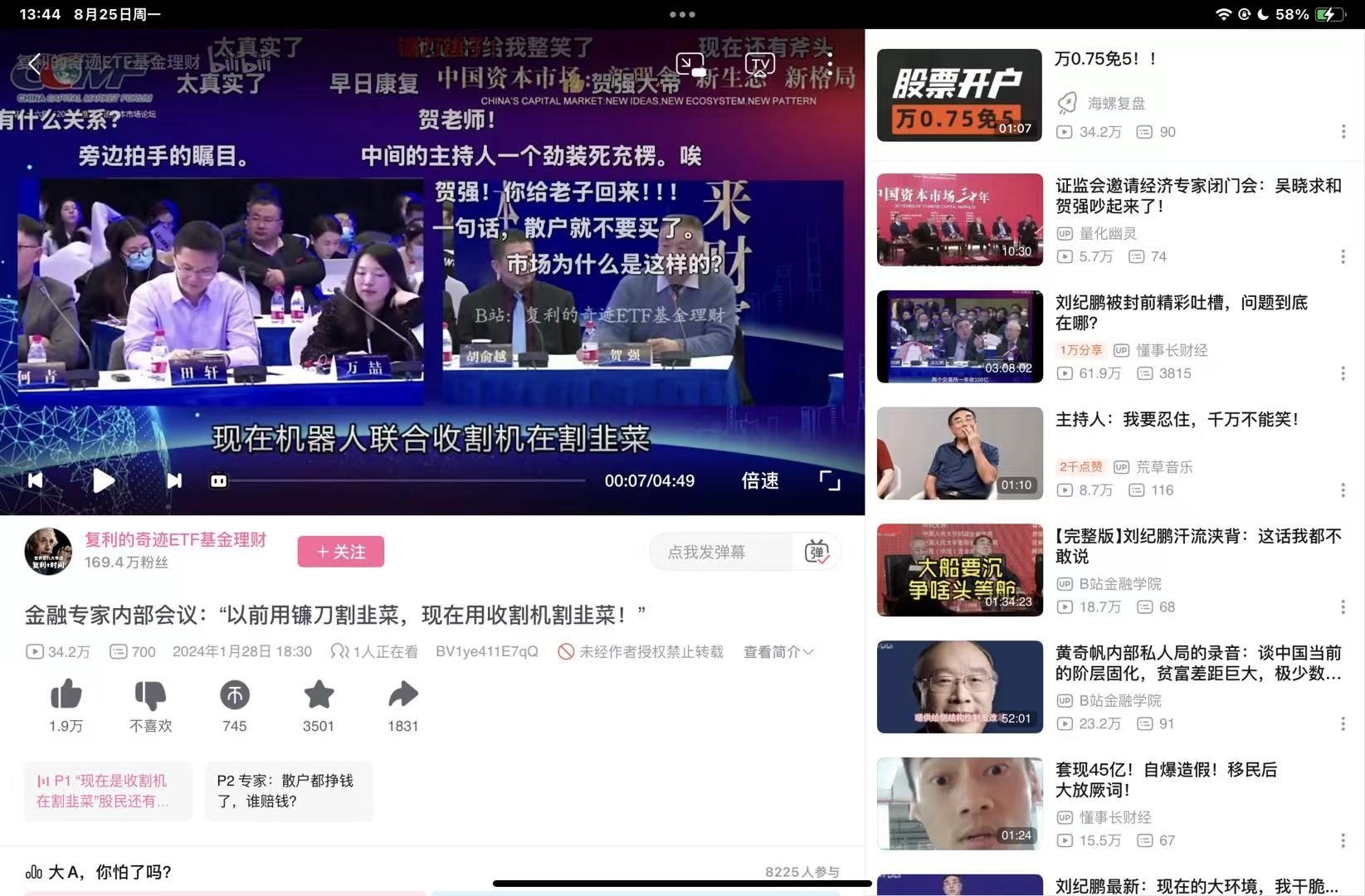This screenshot has height=896, width=1365.
Task: Favorite the video with star icon
Action: tap(319, 694)
